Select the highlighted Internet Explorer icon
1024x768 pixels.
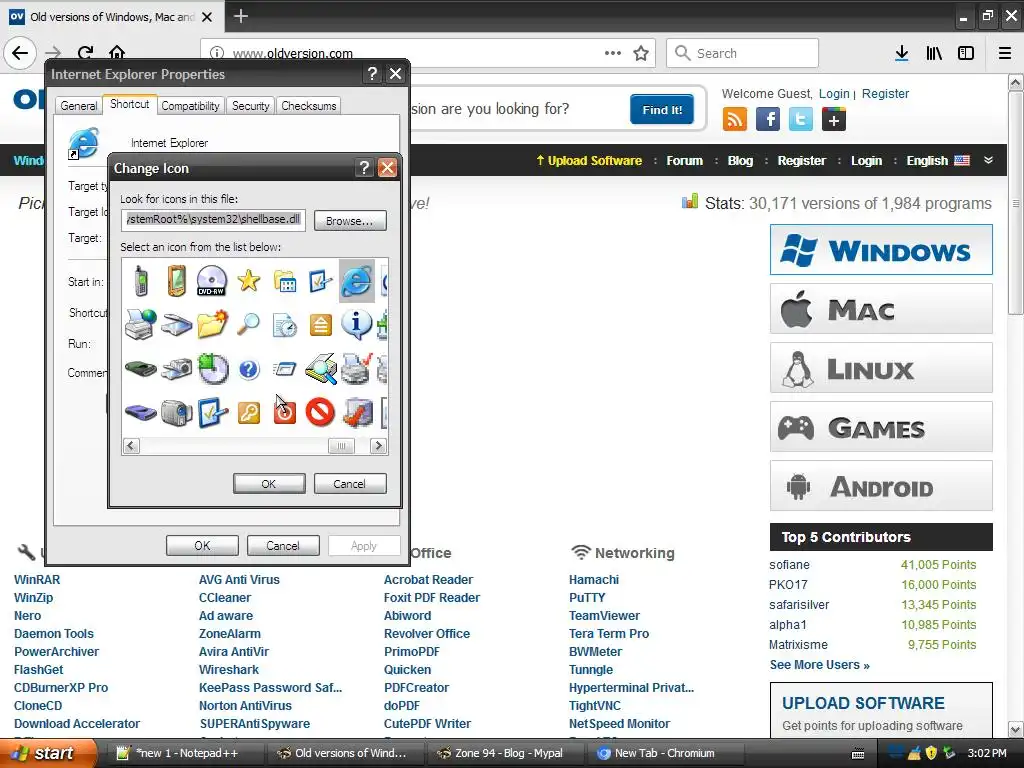(x=357, y=281)
